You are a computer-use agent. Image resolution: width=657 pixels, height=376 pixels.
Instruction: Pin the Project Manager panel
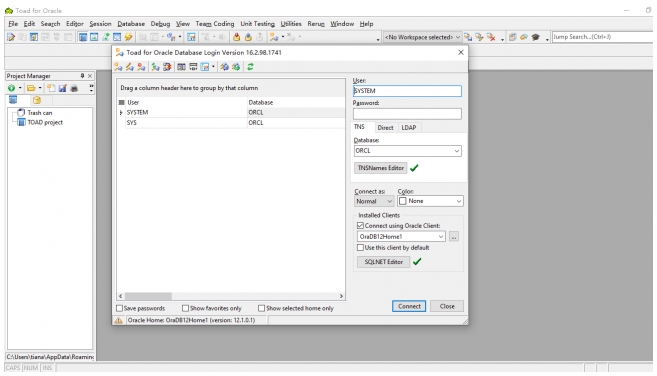pos(82,76)
